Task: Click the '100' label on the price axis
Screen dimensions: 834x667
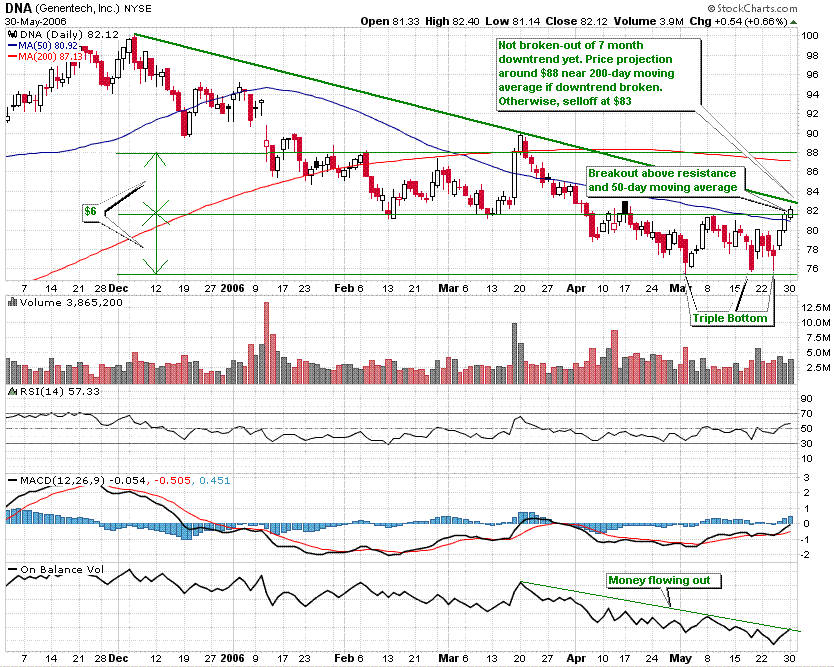Action: 810,36
